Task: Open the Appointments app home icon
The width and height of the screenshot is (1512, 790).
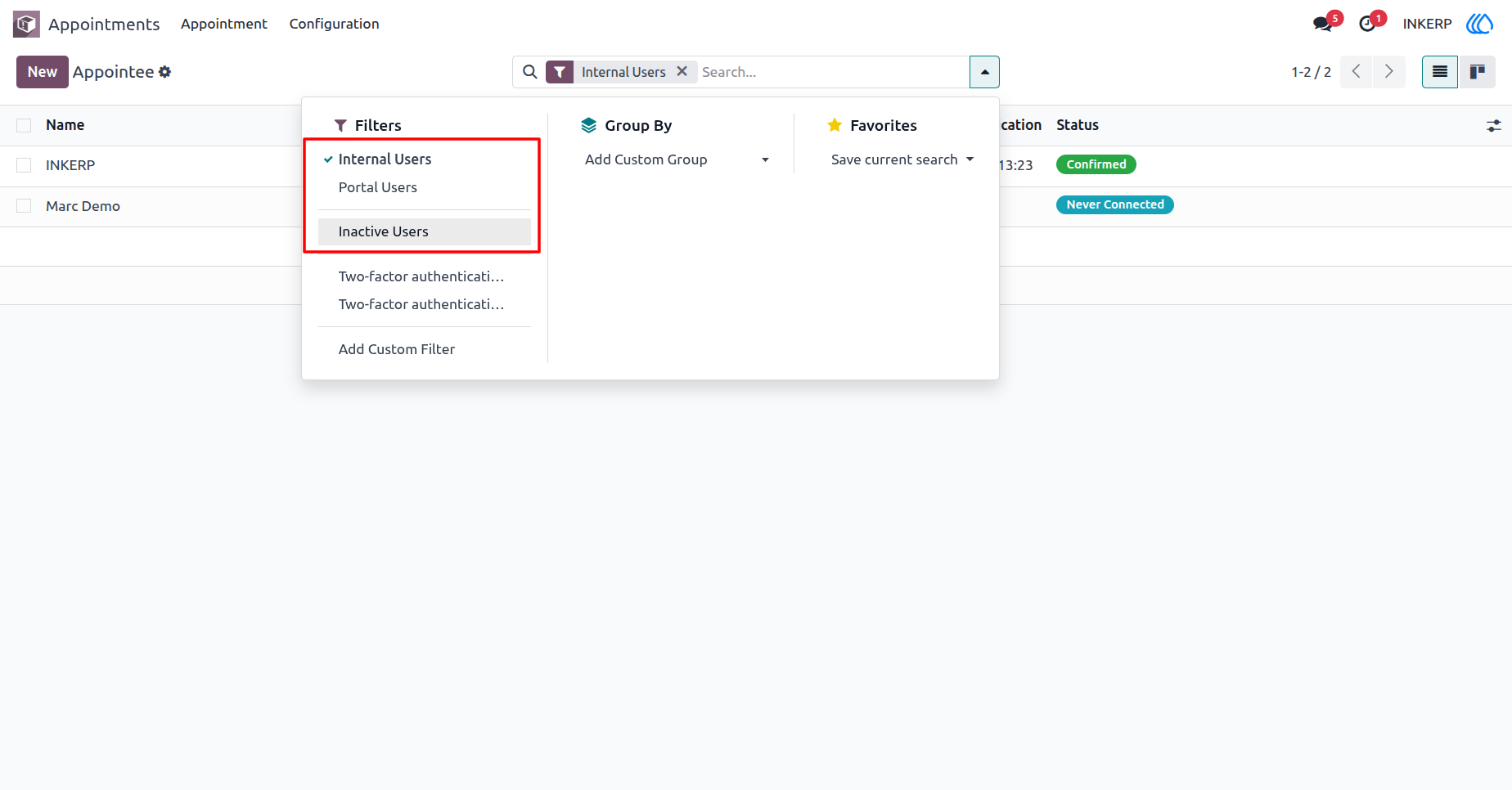Action: click(x=26, y=24)
